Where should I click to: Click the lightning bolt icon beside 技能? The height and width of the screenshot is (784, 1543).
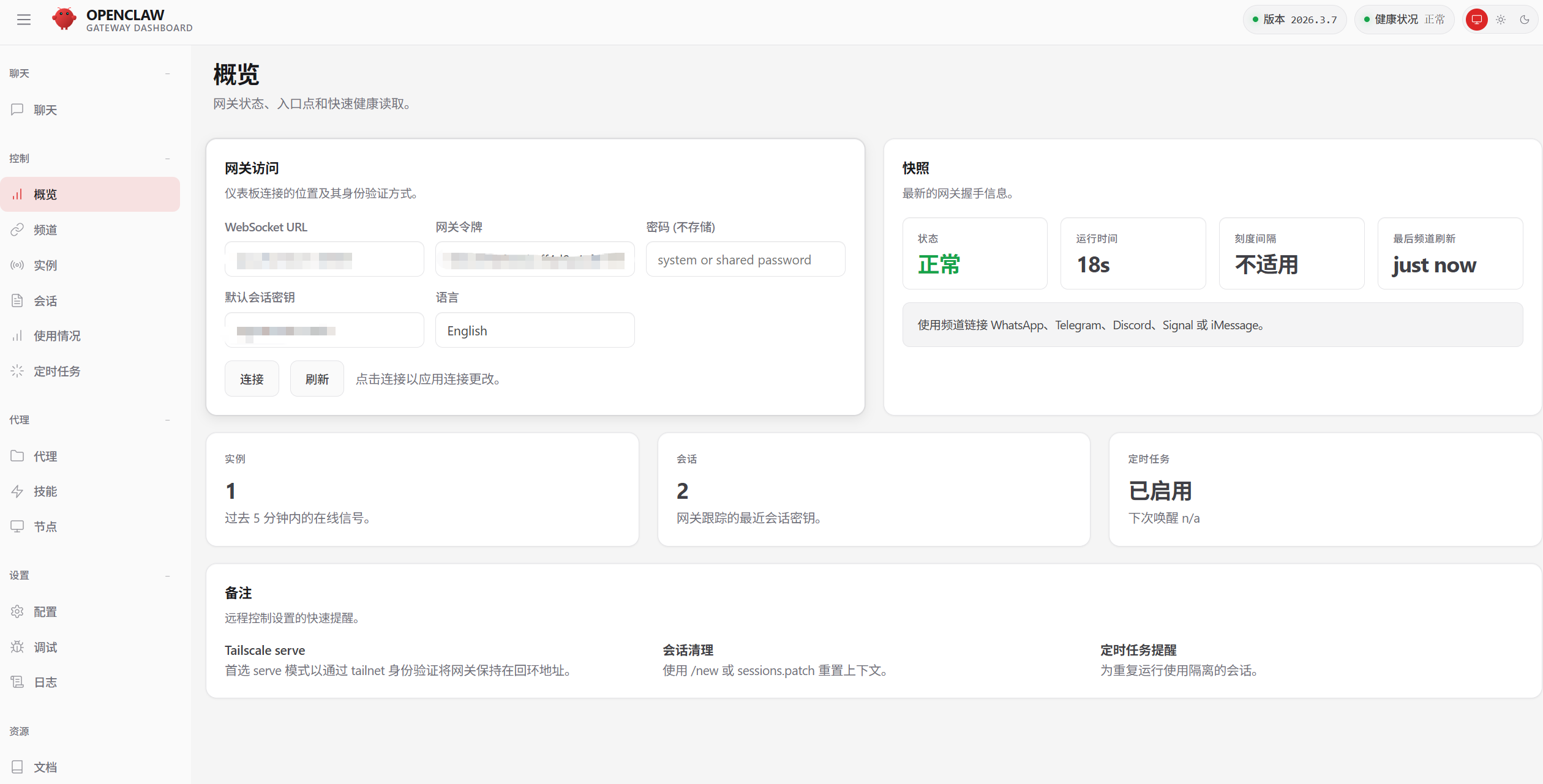[17, 491]
